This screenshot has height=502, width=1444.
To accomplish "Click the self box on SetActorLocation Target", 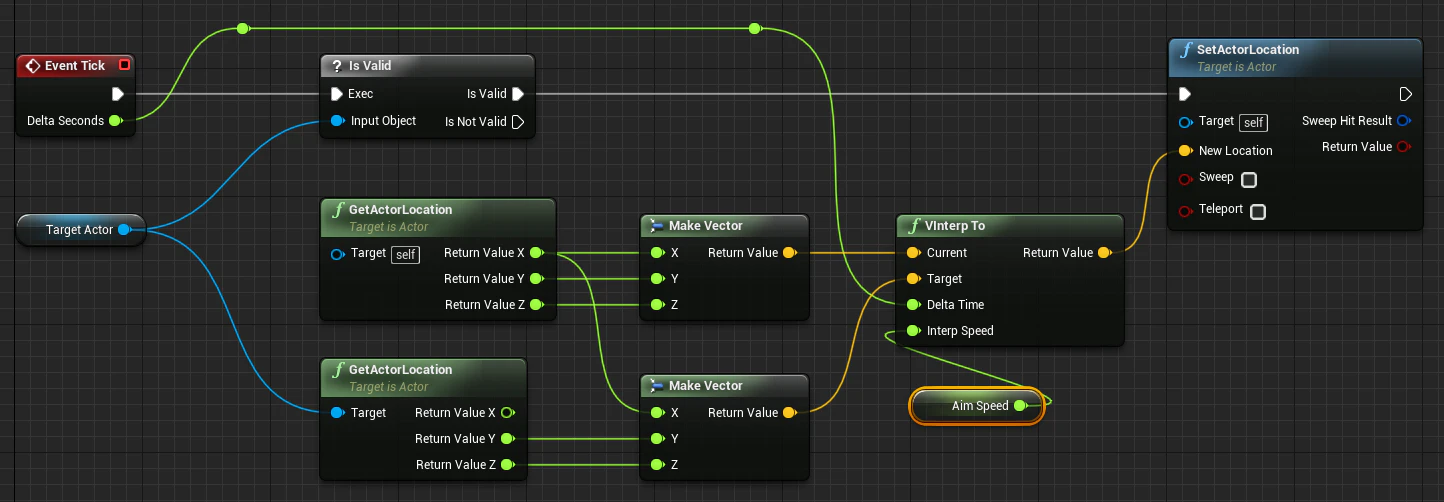I will pyautogui.click(x=1254, y=122).
